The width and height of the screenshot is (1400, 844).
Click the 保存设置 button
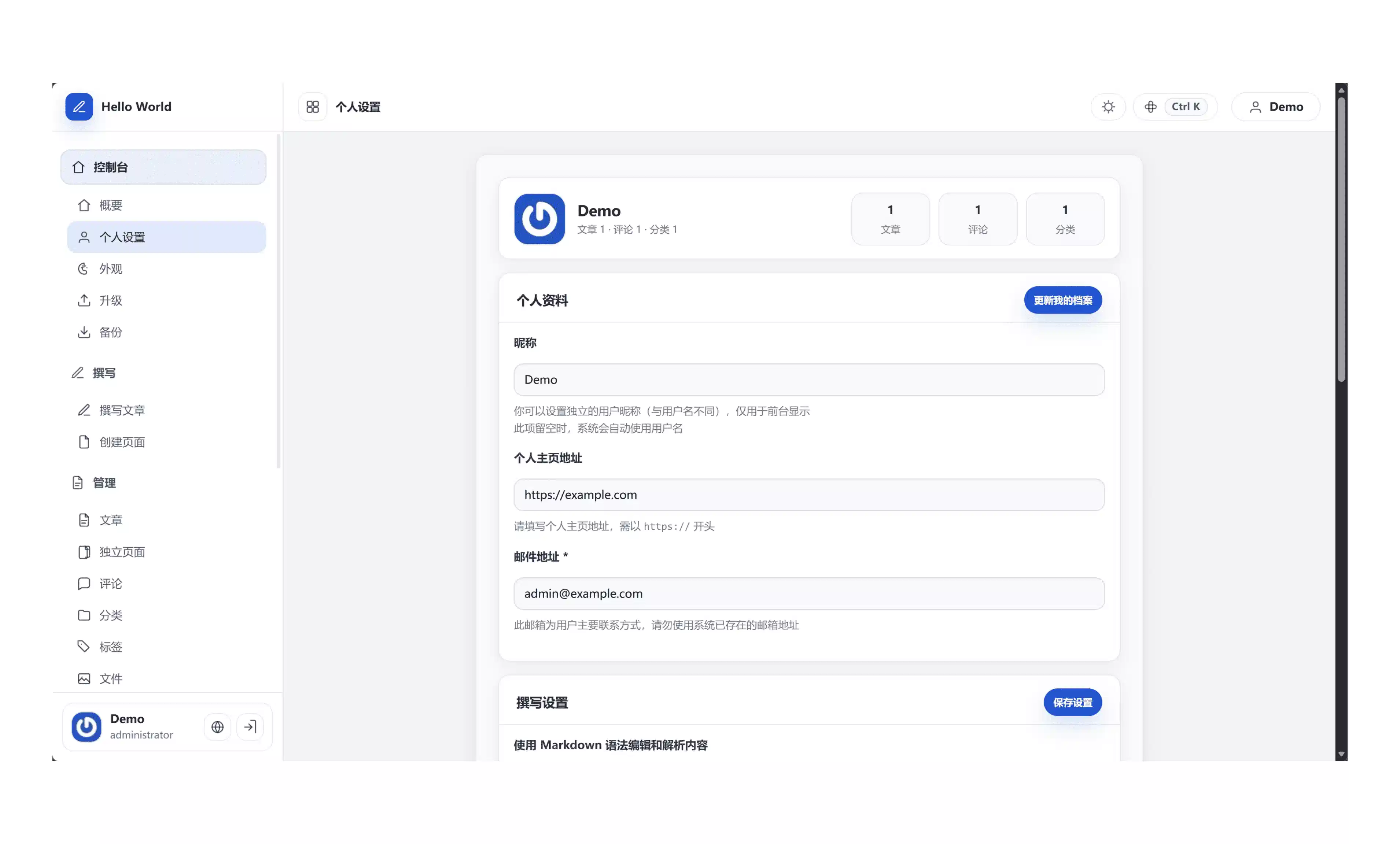1072,702
